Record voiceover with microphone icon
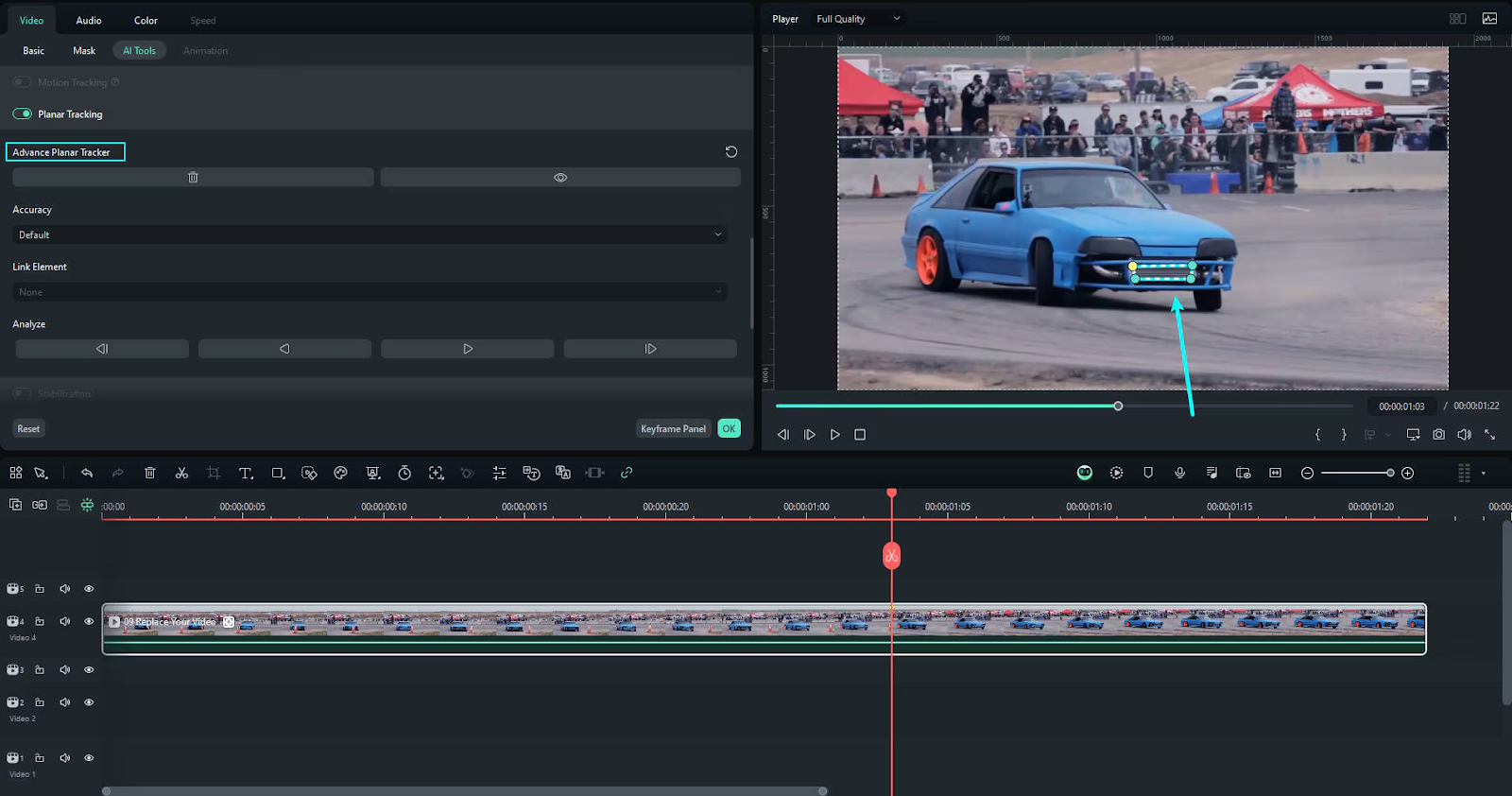 [1180, 473]
